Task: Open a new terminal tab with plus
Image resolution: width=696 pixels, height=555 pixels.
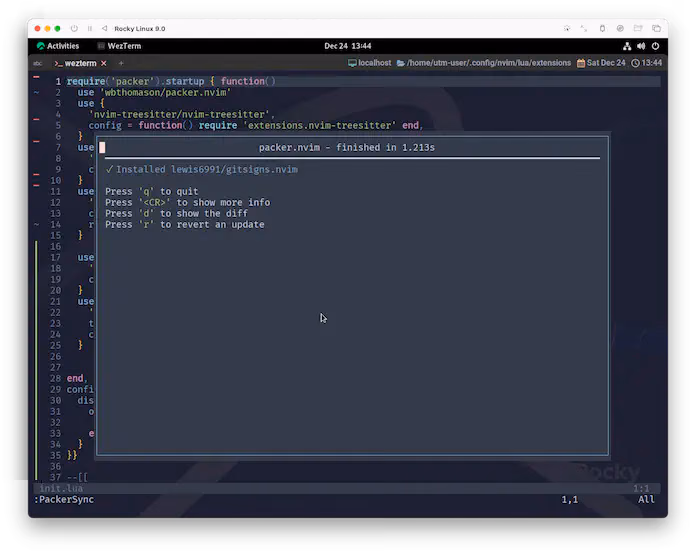Action: click(121, 63)
